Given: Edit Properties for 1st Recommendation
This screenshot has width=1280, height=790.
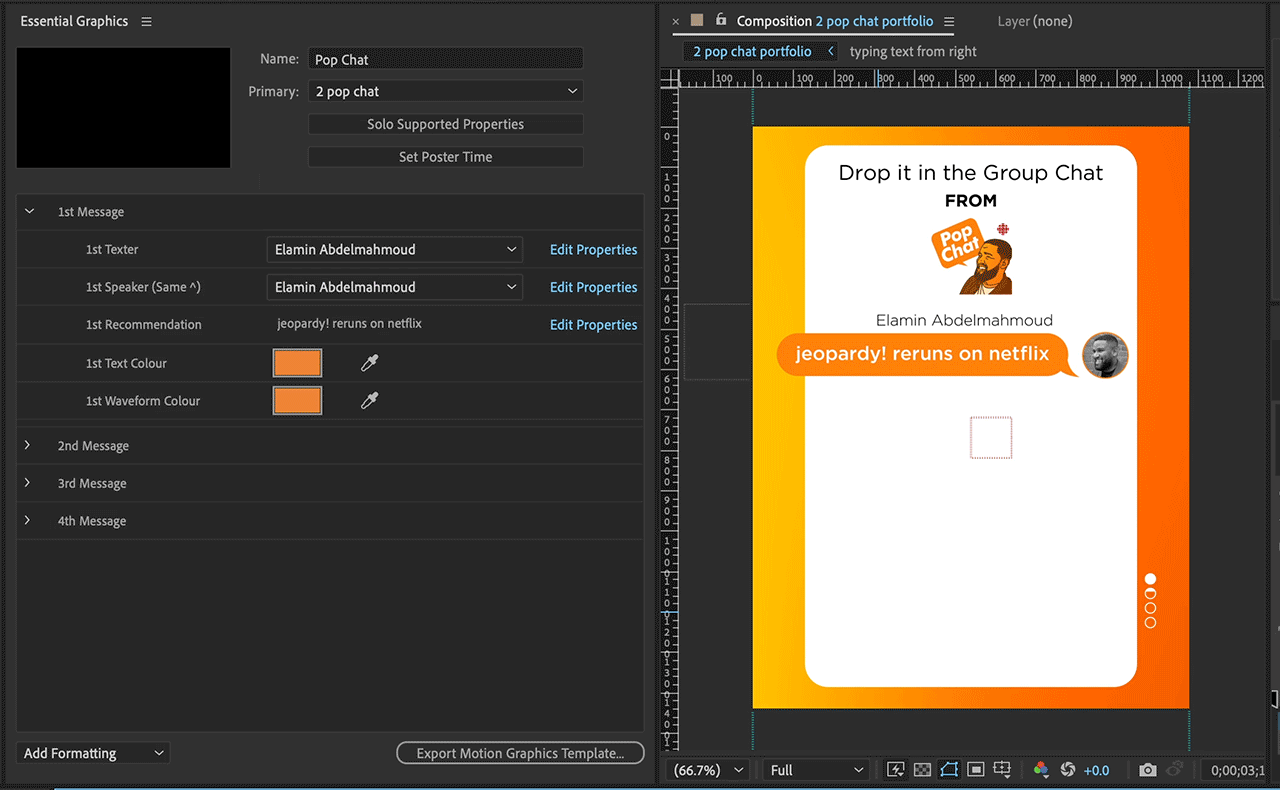Looking at the screenshot, I should [x=593, y=325].
